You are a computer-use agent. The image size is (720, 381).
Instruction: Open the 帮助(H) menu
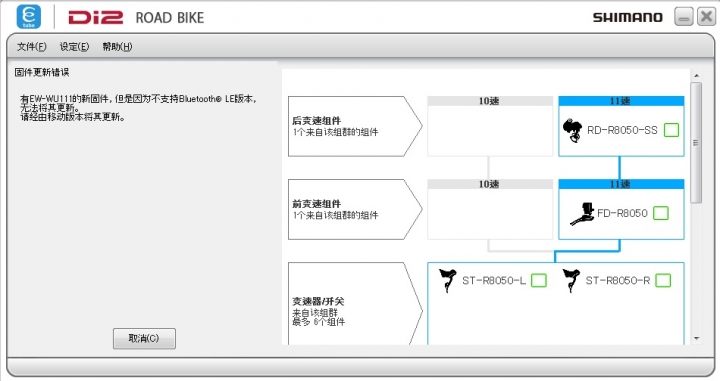(117, 46)
